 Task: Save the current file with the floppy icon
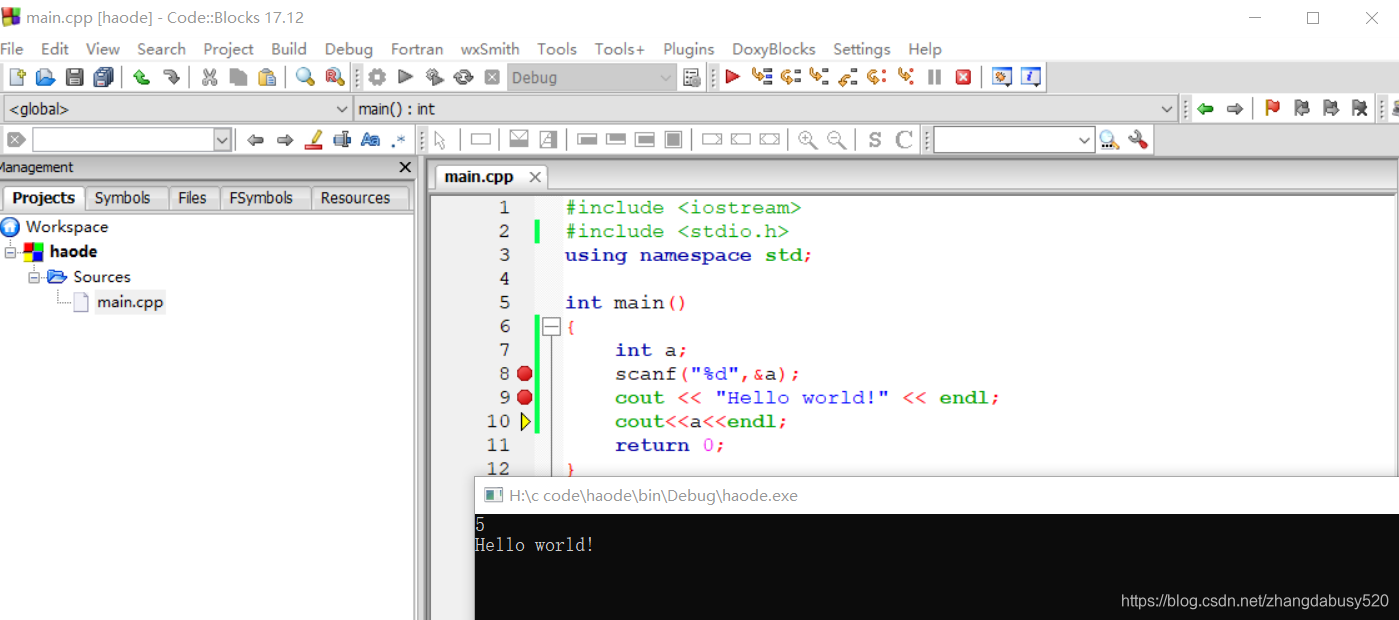coord(74,77)
